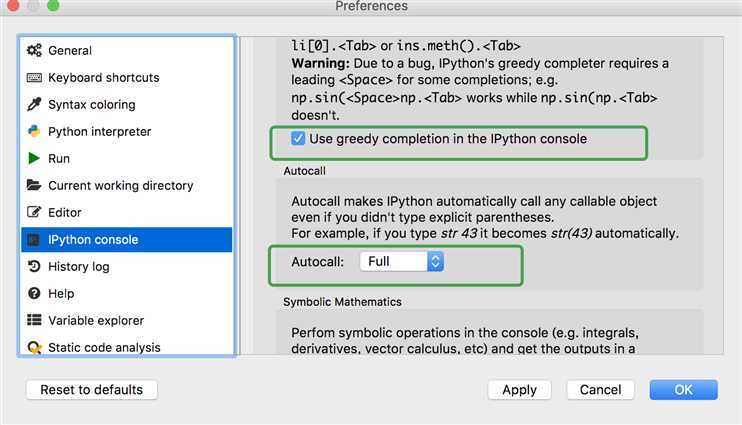Open Help preferences page
The image size is (742, 425).
[127, 293]
